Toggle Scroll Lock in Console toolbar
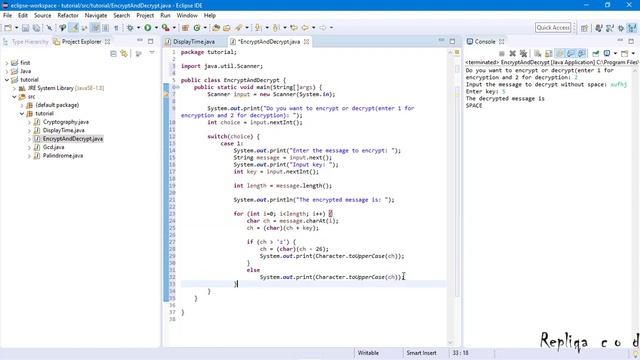 point(549,53)
